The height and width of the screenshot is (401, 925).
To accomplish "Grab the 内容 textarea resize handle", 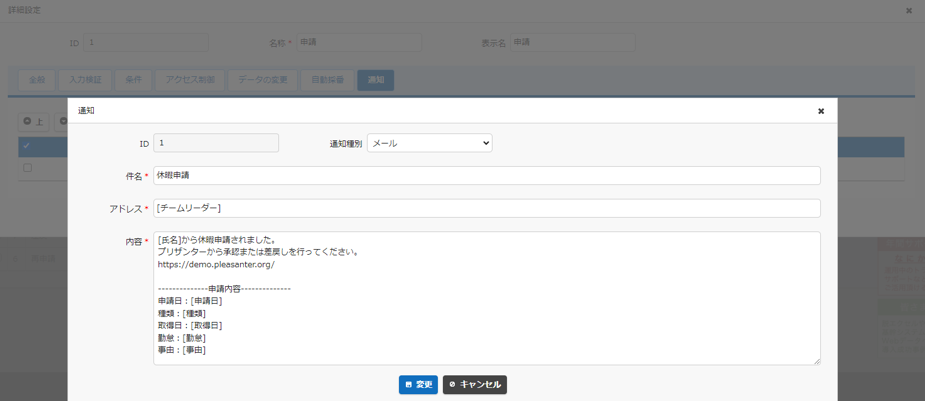I will [x=816, y=360].
